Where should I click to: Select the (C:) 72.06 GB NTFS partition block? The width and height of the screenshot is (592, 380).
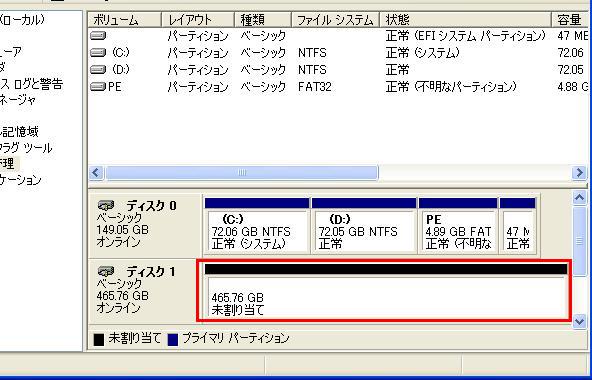pyautogui.click(x=257, y=227)
